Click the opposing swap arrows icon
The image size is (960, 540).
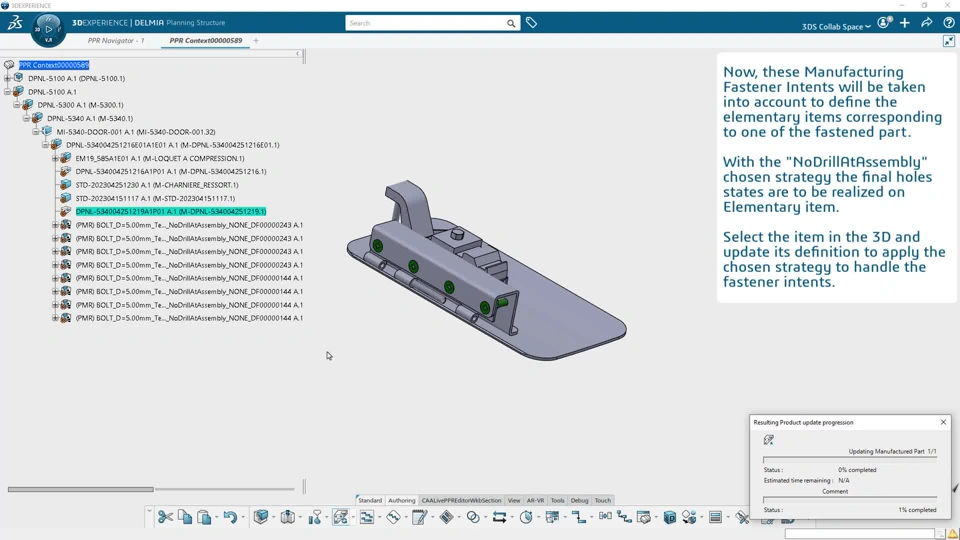click(500, 517)
